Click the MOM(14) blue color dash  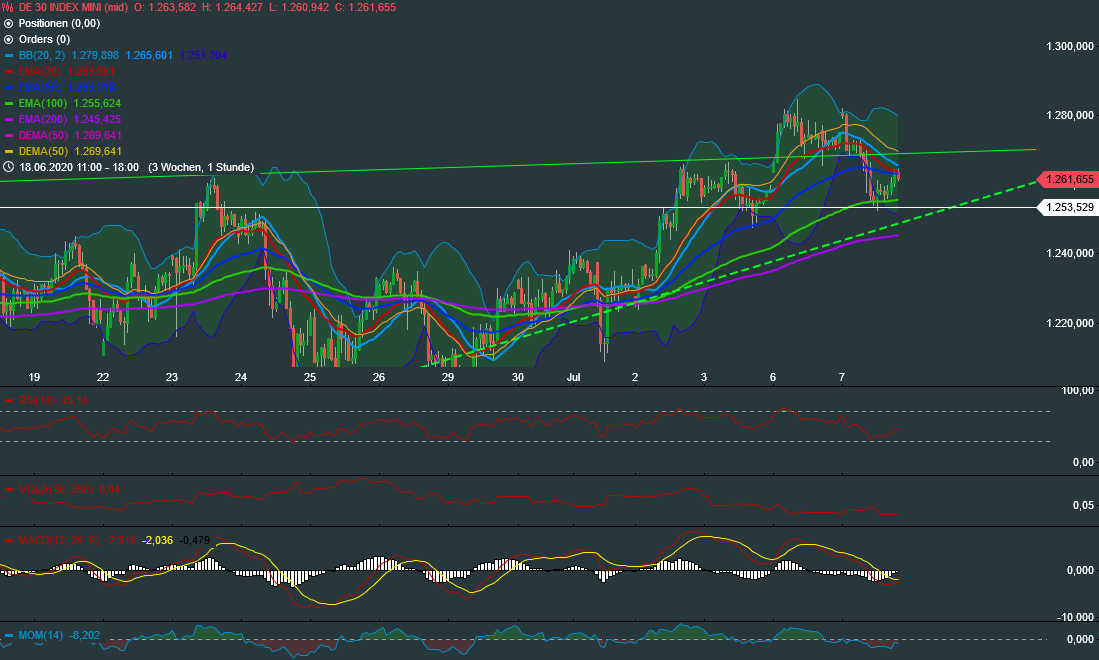9,636
